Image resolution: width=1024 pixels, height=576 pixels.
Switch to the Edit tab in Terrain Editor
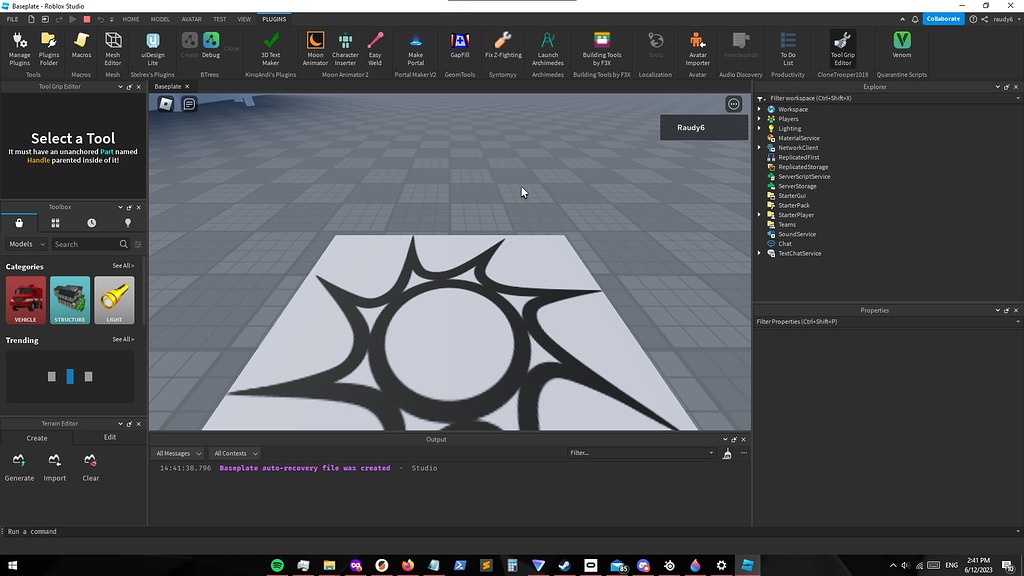pos(110,437)
